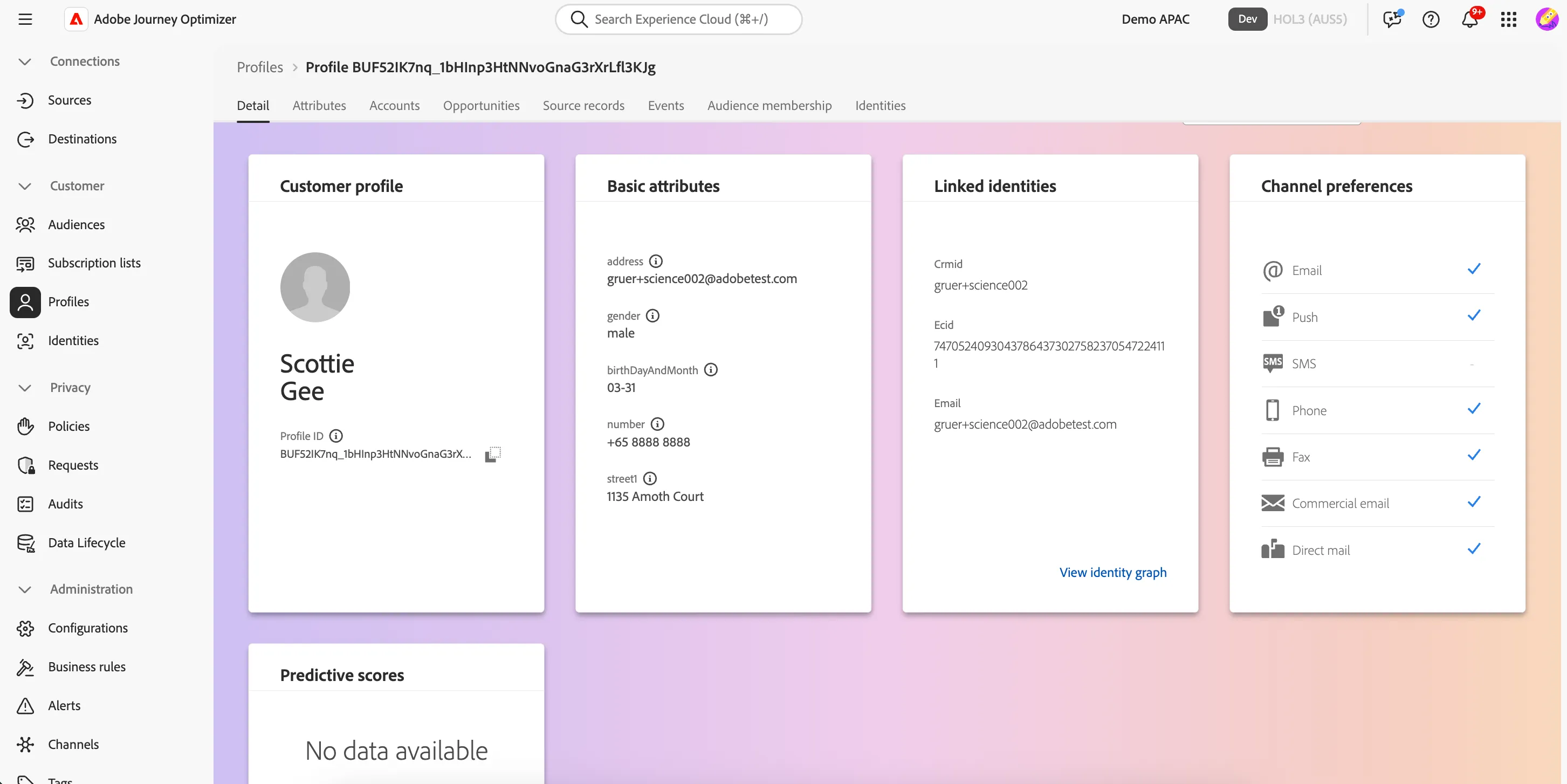Click the Sources sidebar icon
The width and height of the screenshot is (1567, 784).
pos(25,100)
